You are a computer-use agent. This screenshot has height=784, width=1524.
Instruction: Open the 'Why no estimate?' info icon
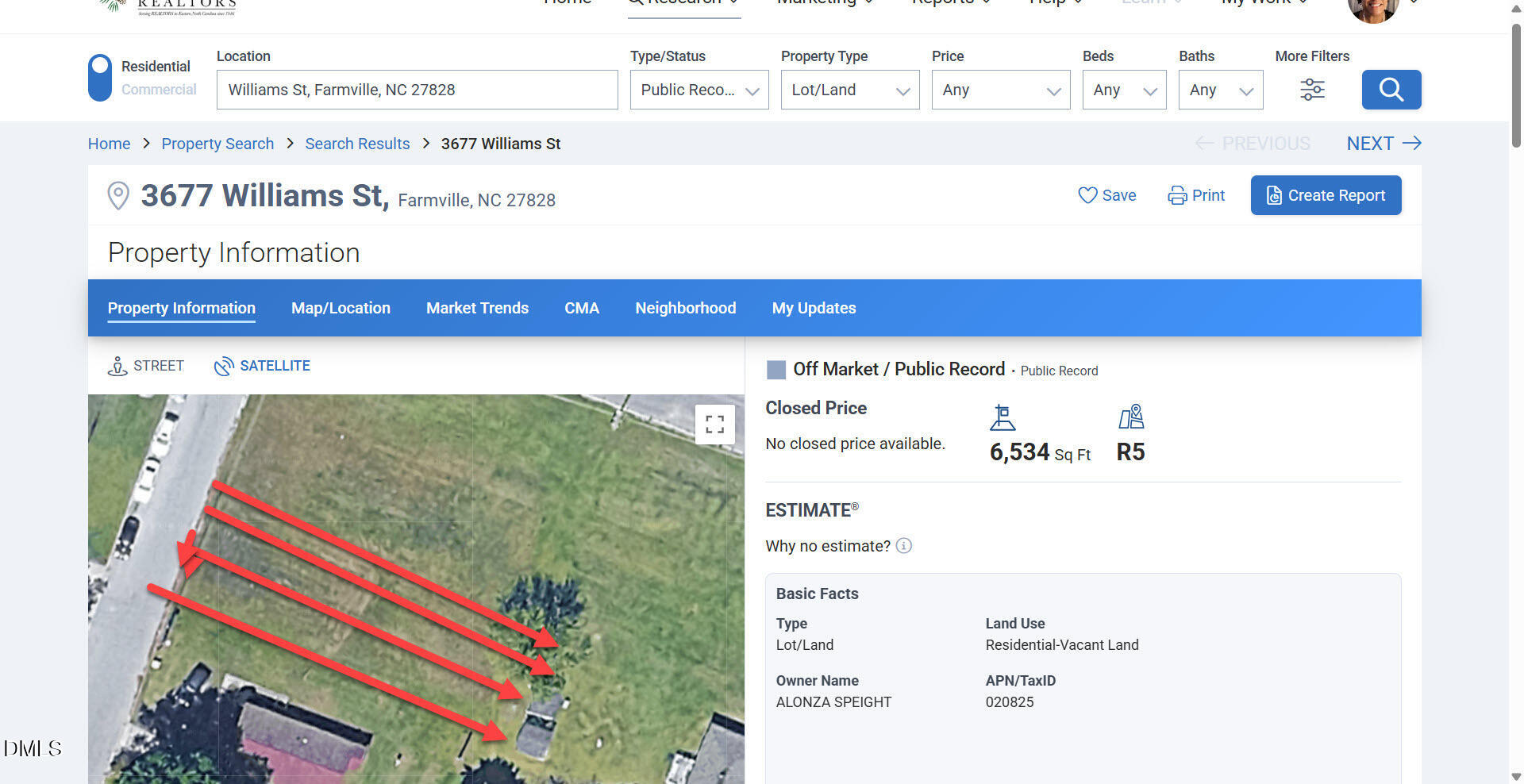[x=903, y=546]
